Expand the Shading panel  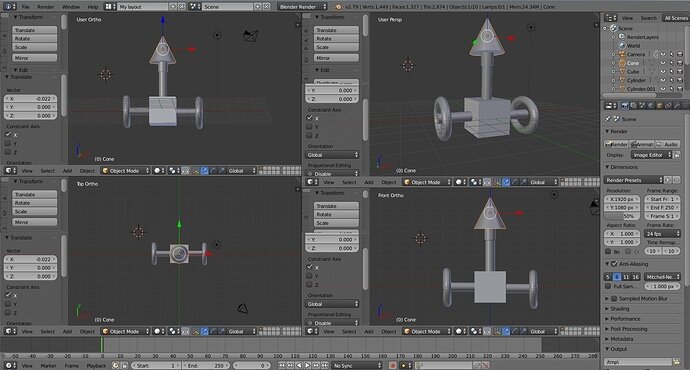(619, 309)
